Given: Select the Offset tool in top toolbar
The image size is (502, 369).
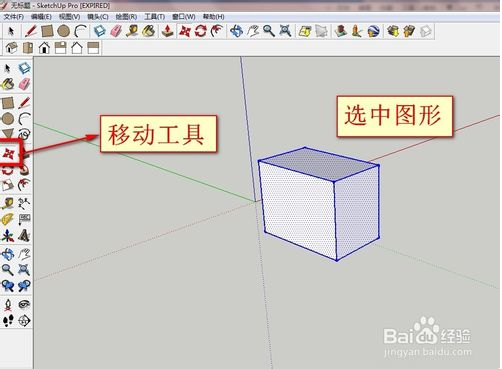Looking at the screenshot, I should (x=217, y=31).
